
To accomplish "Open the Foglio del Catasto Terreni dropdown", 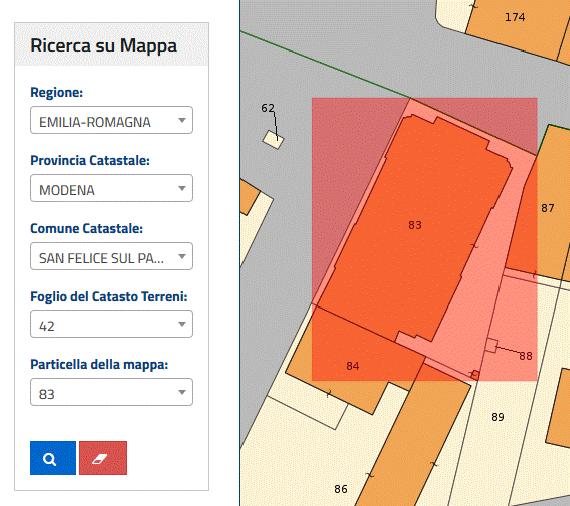I will point(111,324).
